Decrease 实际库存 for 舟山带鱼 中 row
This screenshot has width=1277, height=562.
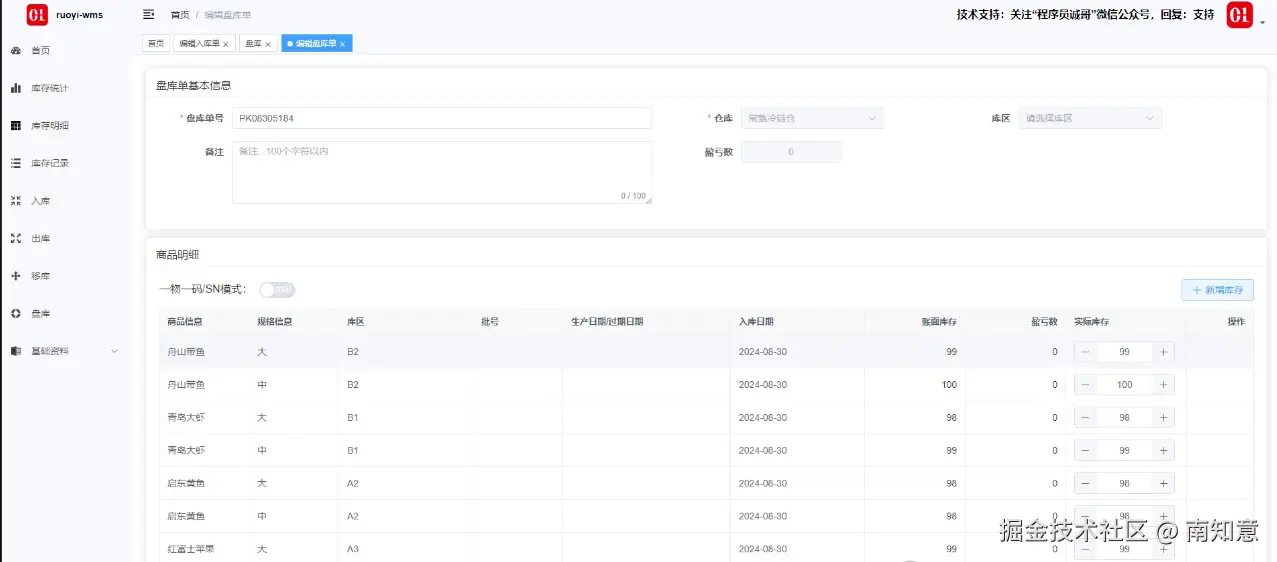1086,385
